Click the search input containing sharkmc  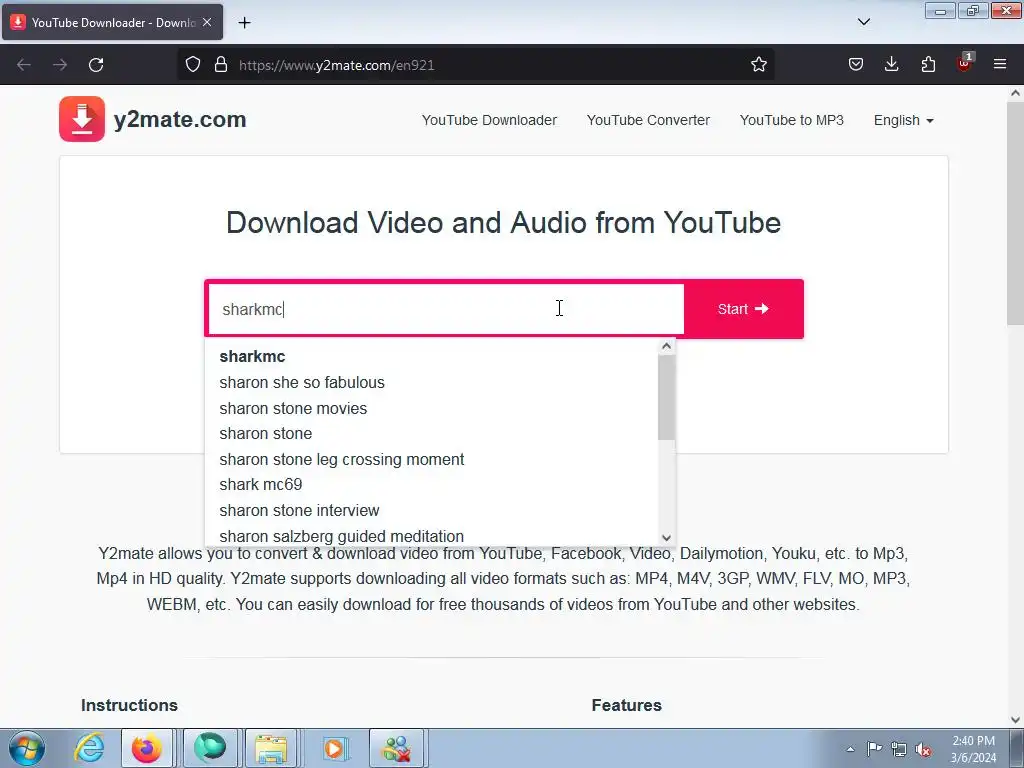[x=445, y=309]
